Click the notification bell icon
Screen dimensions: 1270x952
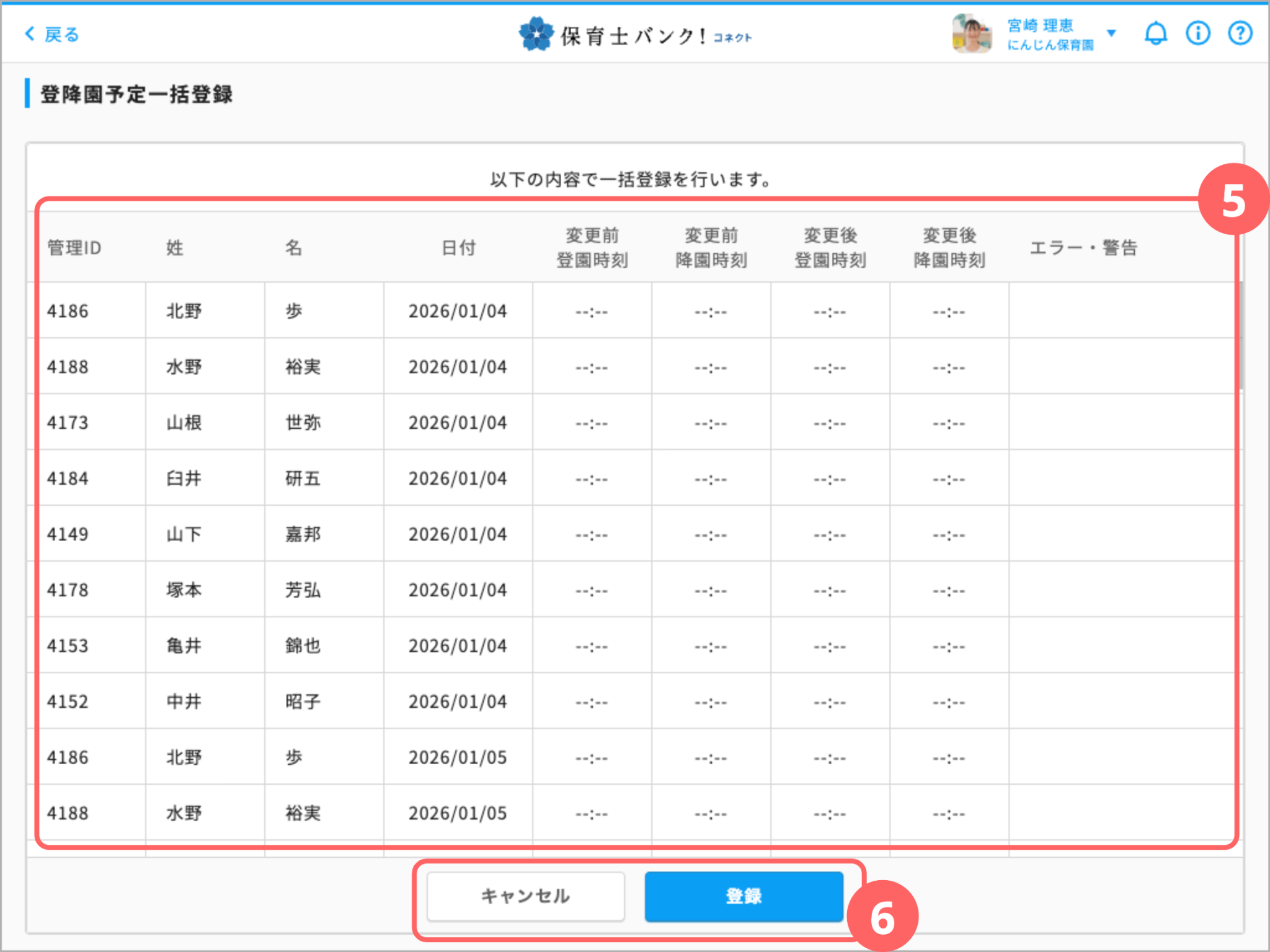(1155, 33)
